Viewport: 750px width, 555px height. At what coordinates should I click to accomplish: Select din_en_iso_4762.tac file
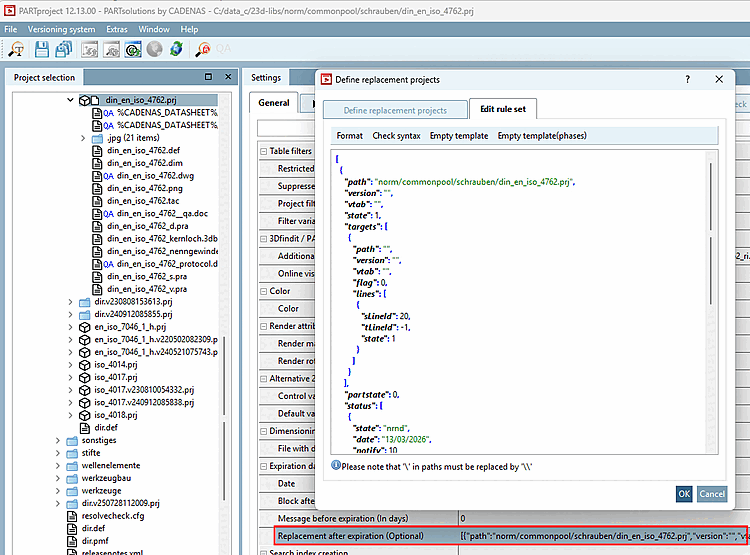click(x=143, y=201)
